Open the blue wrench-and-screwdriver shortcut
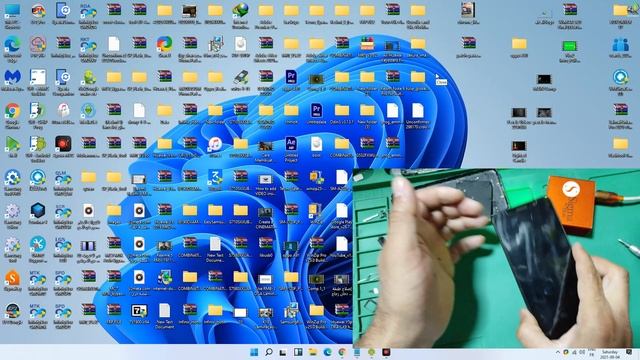This screenshot has width=640, height=360. coord(38,244)
